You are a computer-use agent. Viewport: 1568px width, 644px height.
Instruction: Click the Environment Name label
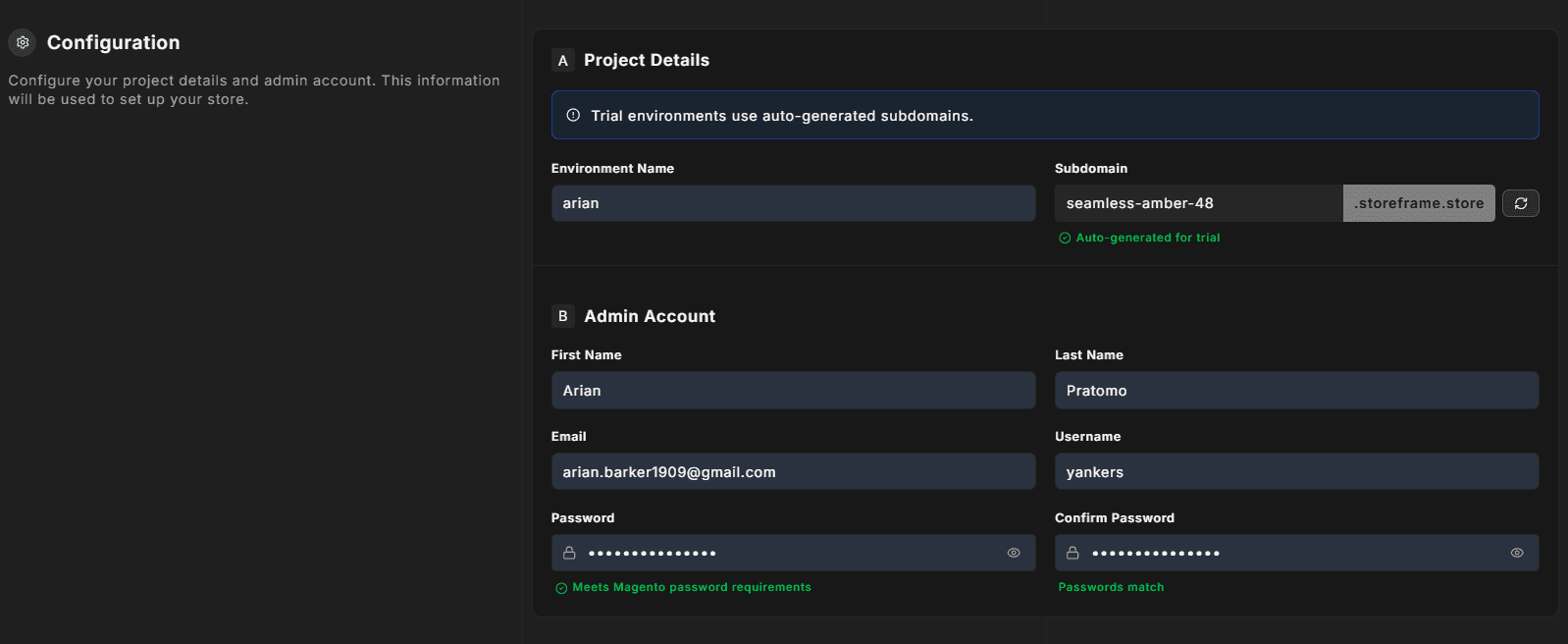coord(612,169)
